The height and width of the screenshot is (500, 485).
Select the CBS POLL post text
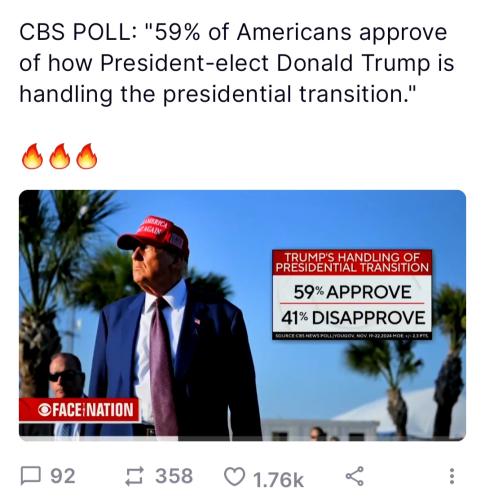tap(237, 63)
